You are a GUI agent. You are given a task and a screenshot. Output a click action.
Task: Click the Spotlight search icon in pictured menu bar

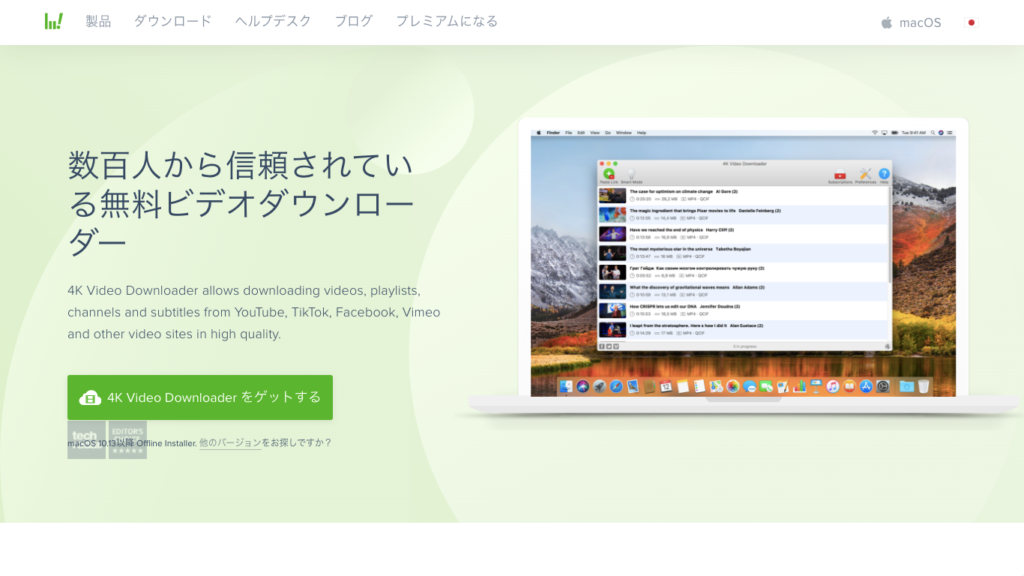[x=933, y=133]
